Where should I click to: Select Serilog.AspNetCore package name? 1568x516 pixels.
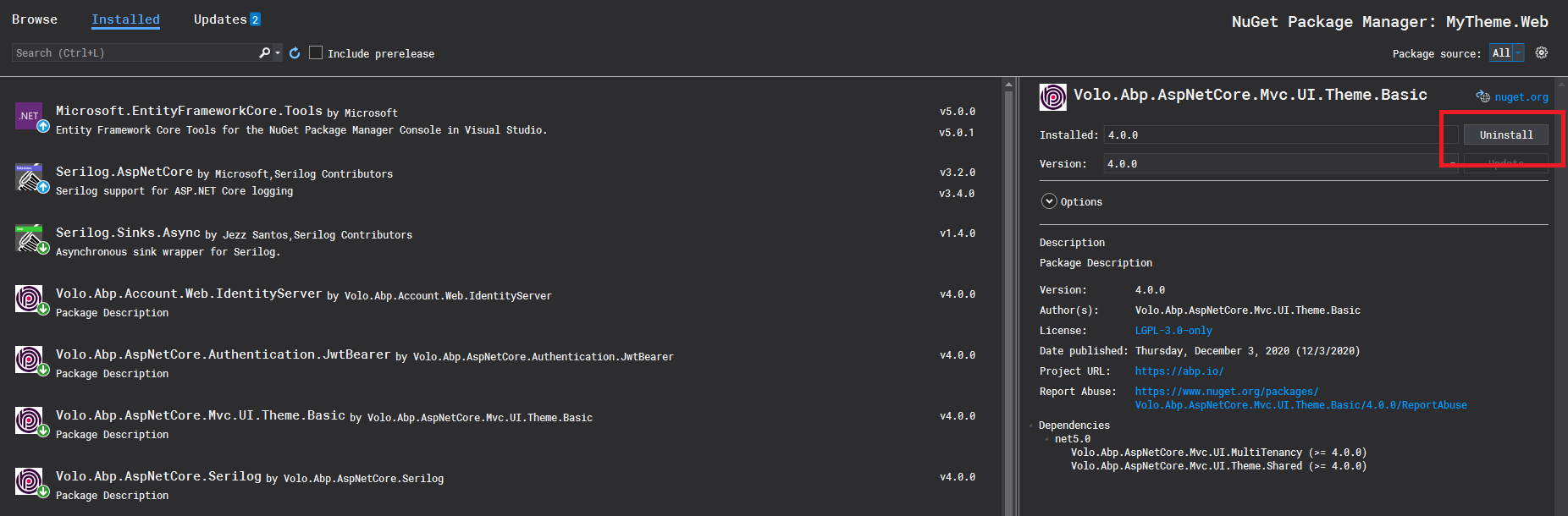coord(124,172)
